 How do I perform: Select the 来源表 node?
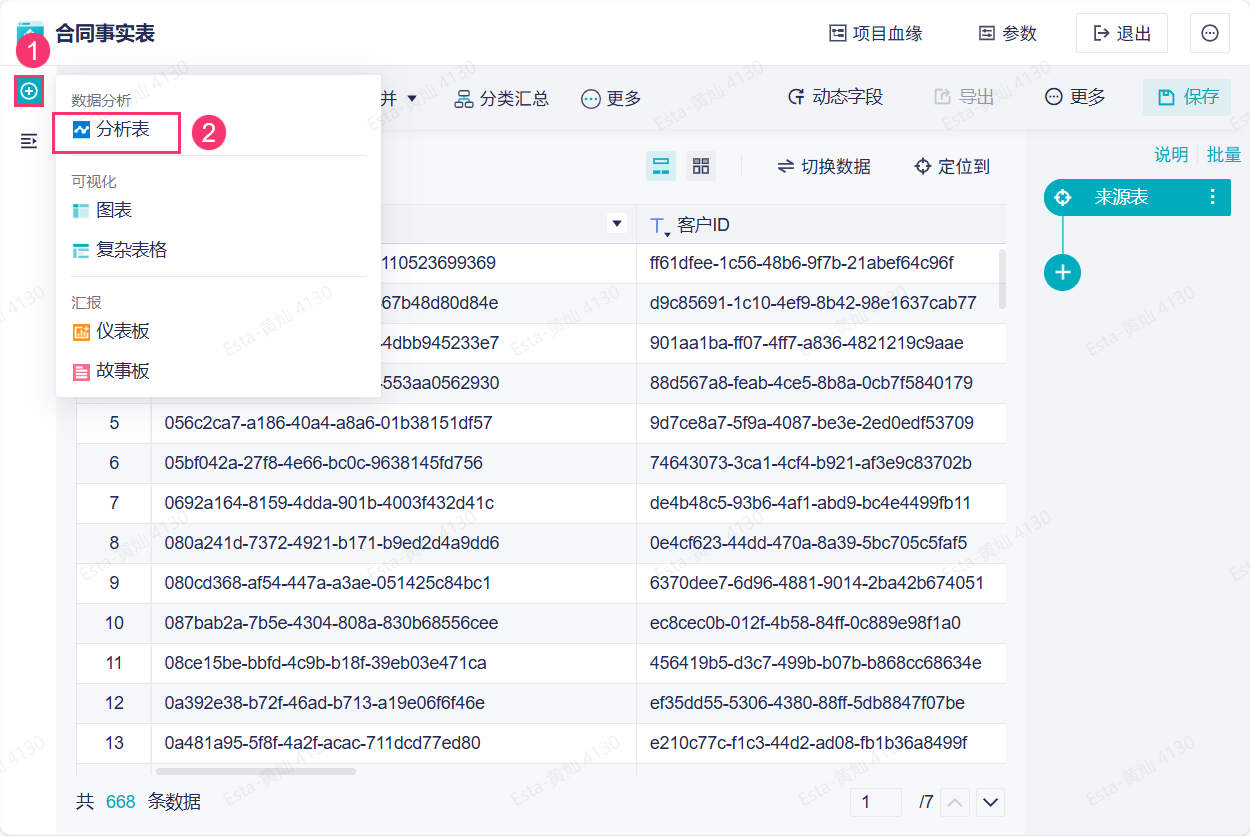(x=1137, y=197)
